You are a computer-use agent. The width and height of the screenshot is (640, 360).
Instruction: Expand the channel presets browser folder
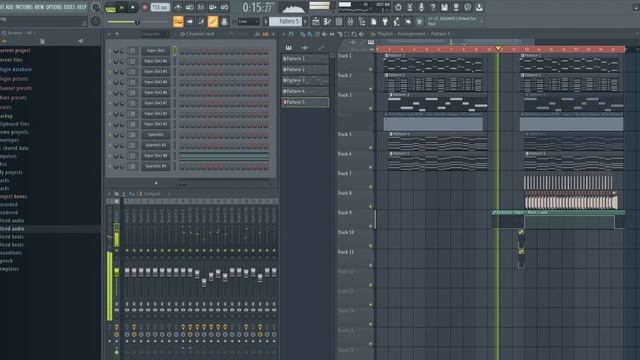pos(16,88)
